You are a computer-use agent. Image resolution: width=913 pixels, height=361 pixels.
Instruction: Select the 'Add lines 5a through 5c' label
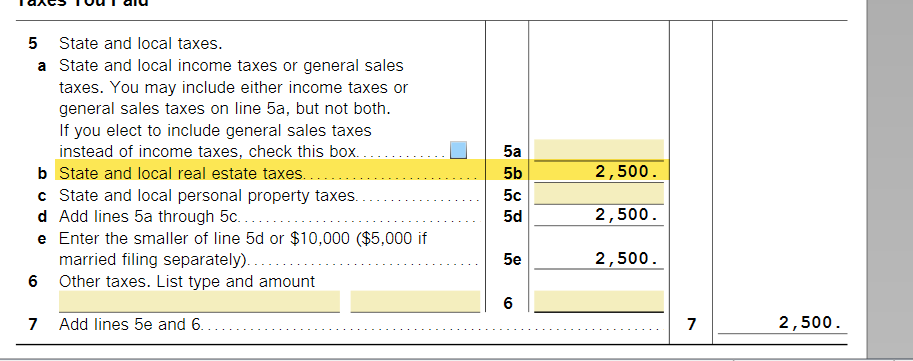(x=149, y=217)
